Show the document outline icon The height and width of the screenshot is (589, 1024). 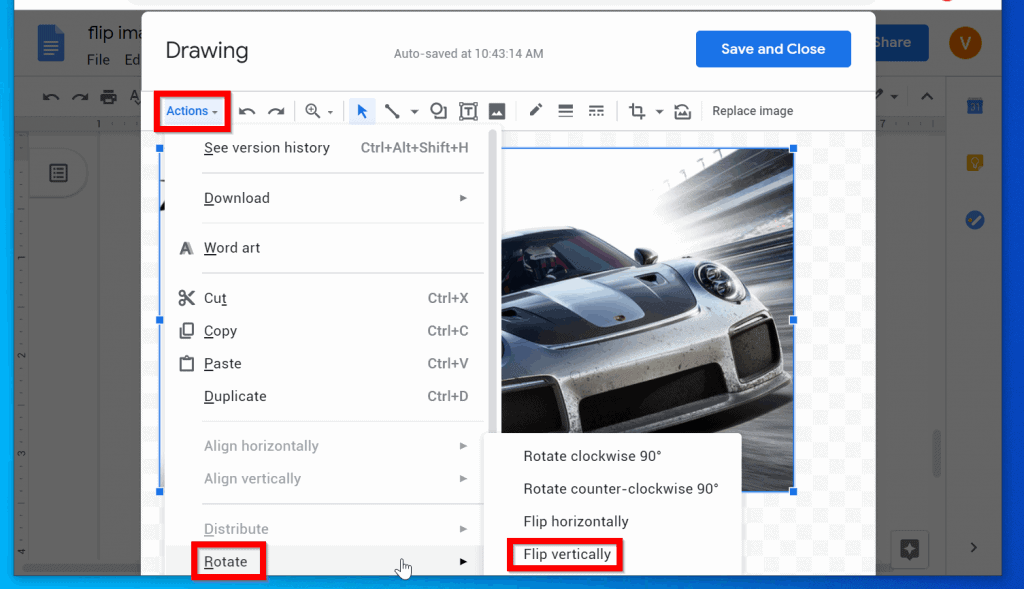coord(59,173)
